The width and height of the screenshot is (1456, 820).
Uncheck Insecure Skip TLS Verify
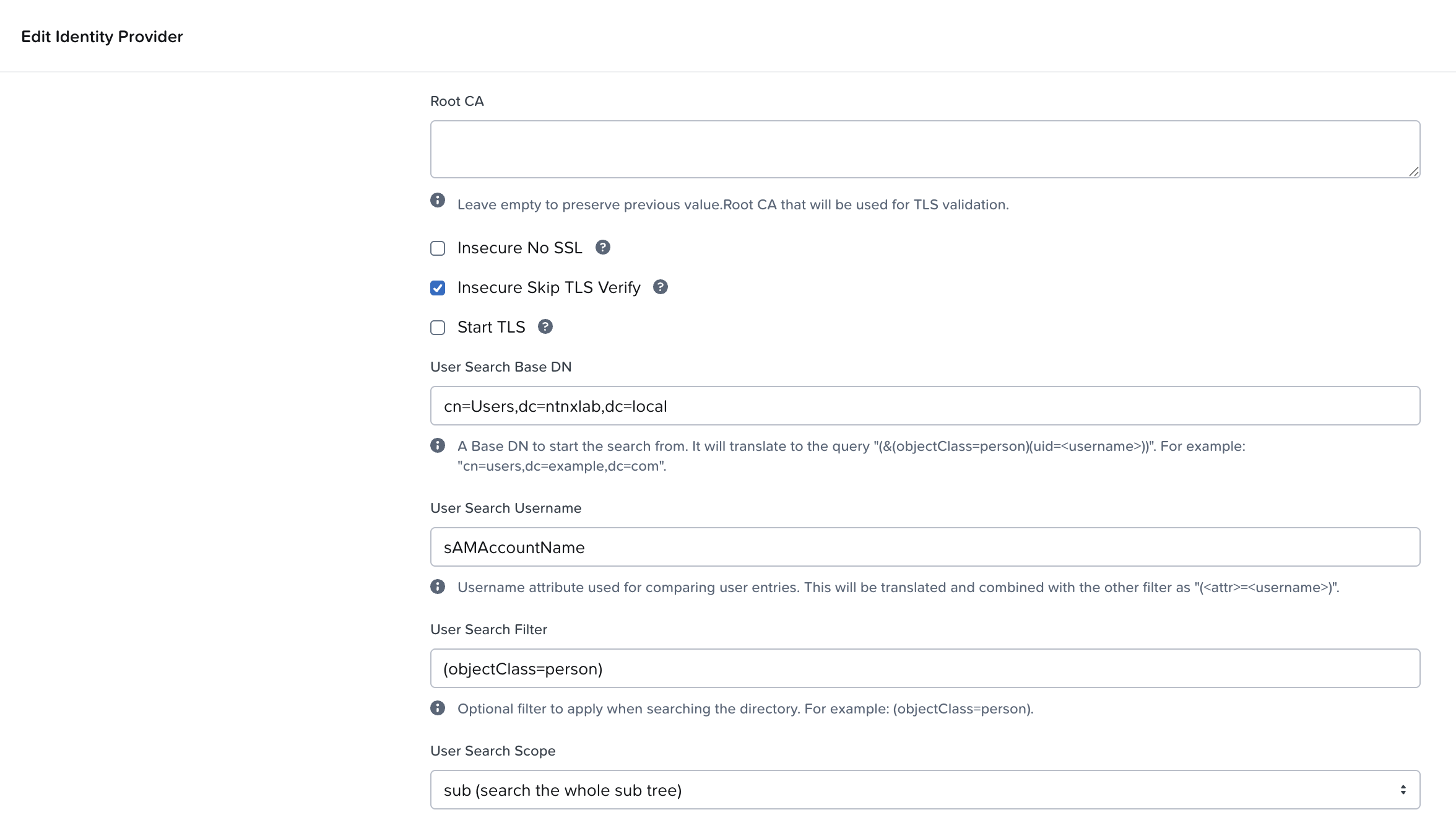(438, 288)
